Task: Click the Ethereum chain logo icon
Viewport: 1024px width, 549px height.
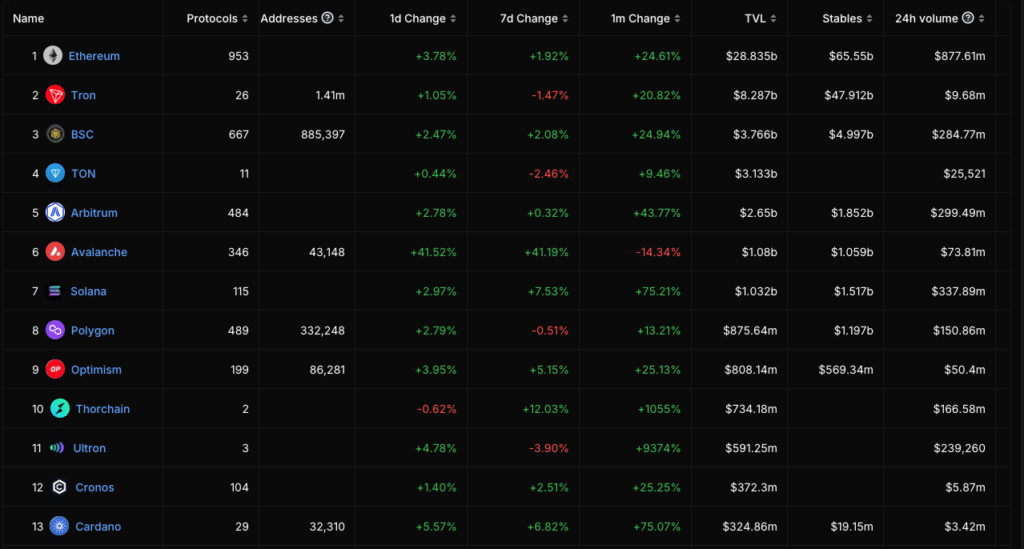Action: point(52,56)
